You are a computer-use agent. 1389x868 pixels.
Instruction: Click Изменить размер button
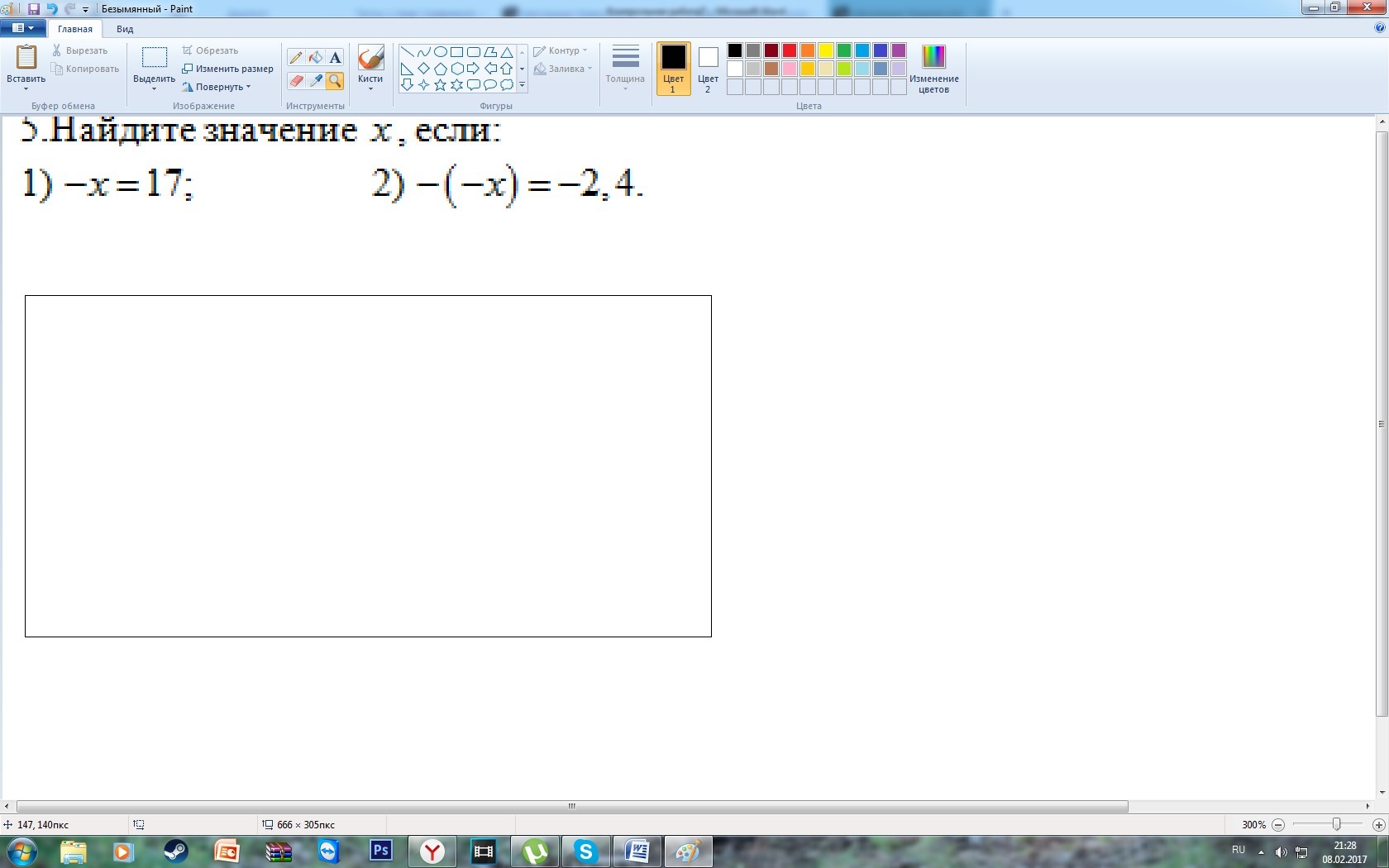tap(228, 69)
